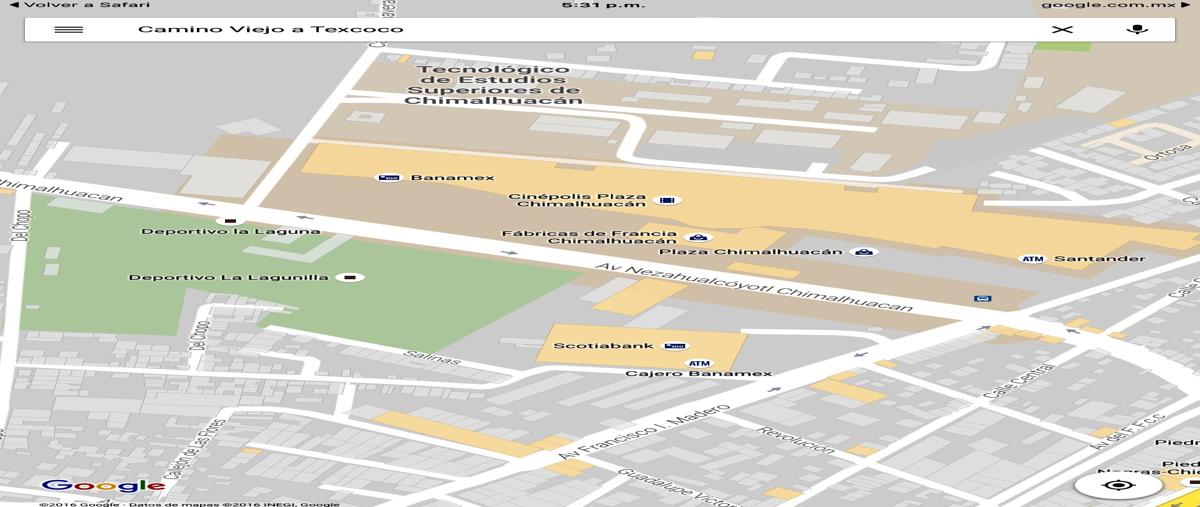The image size is (1200, 507).
Task: Focus the search field Camino Viejo a Texcoco
Action: (271, 29)
